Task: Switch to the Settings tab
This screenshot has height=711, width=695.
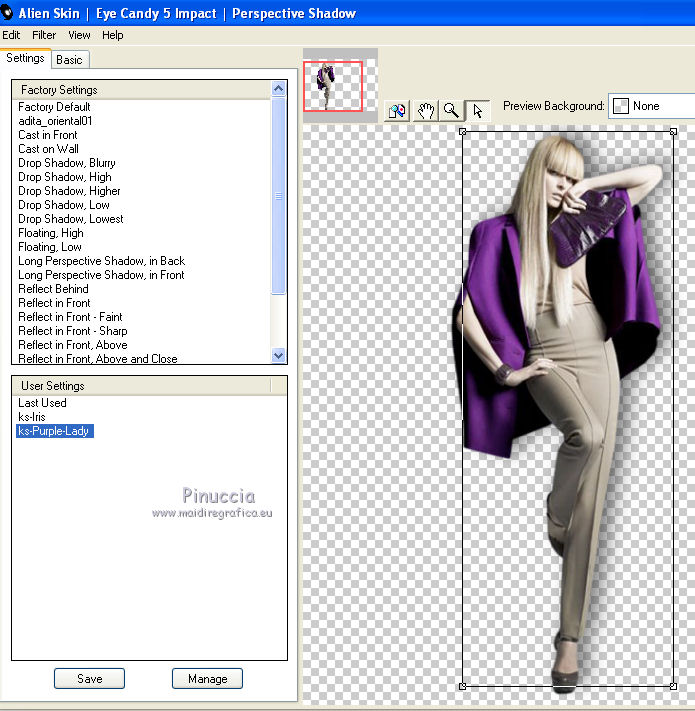Action: (25, 58)
